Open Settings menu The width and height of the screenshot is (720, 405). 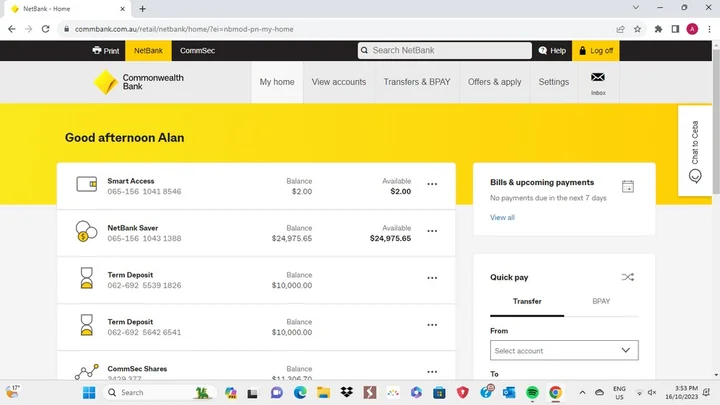pos(554,82)
